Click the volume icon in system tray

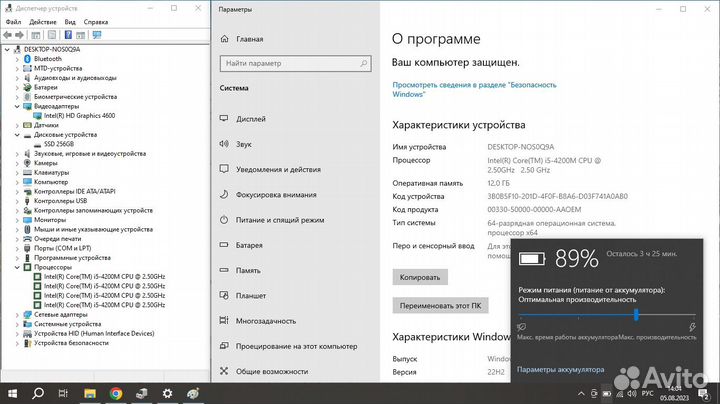[632, 394]
